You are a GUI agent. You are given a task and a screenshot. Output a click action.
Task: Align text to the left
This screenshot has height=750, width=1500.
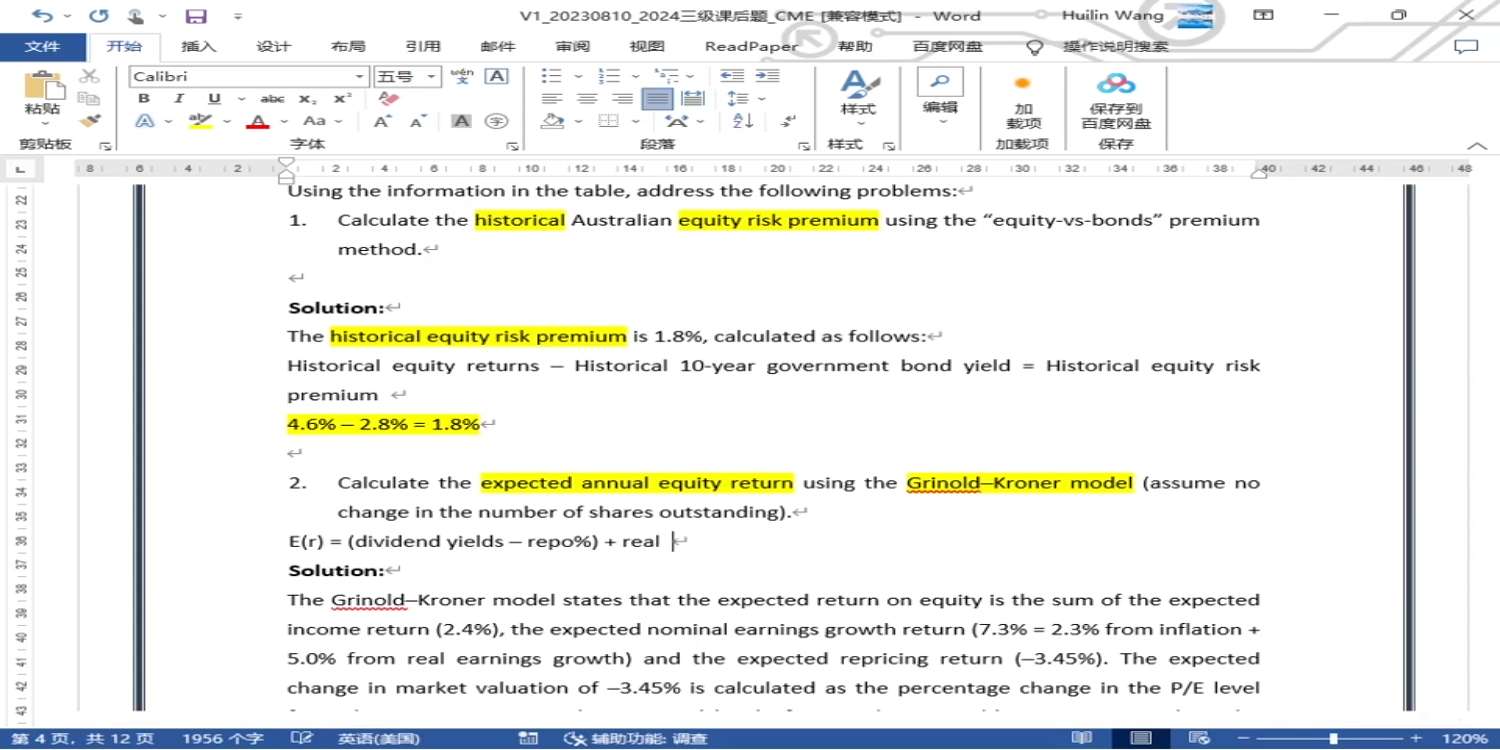pos(552,98)
